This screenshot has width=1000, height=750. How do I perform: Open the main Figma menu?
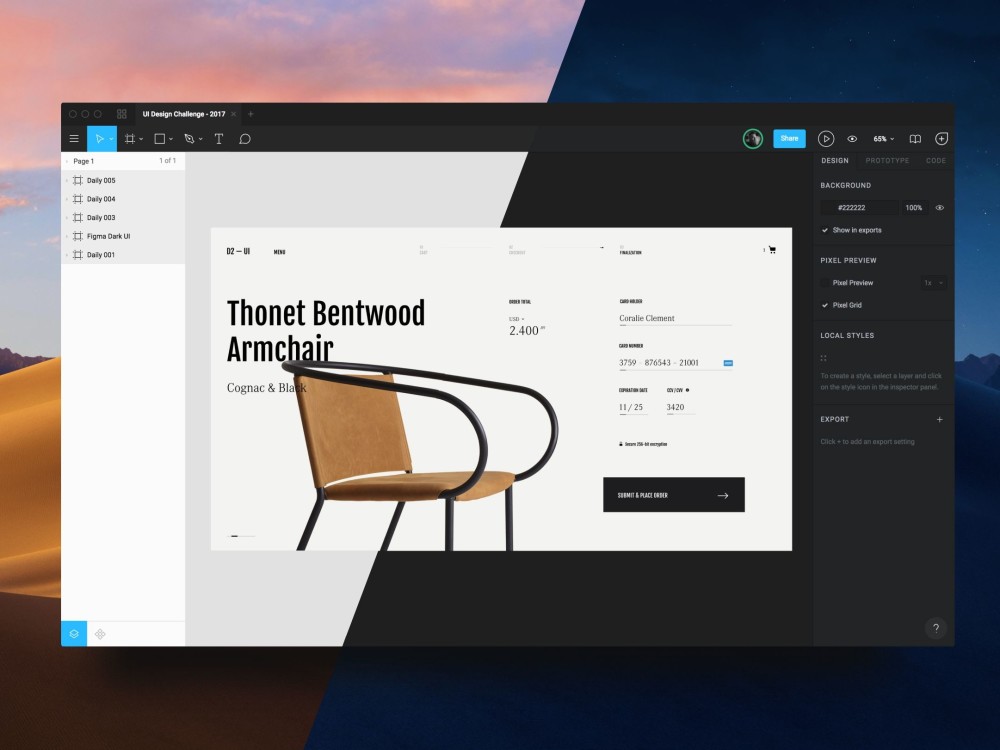tap(74, 138)
